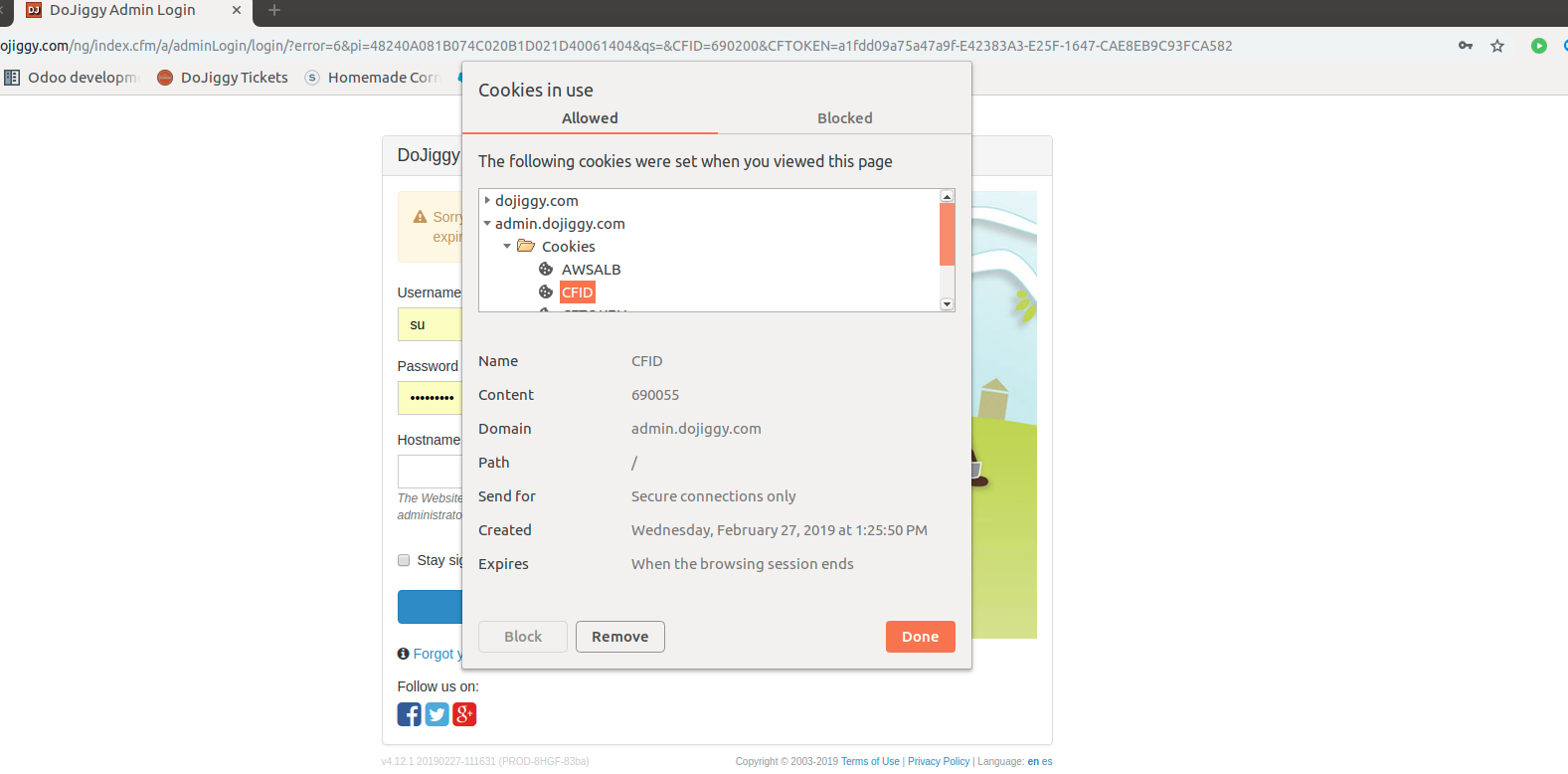The height and width of the screenshot is (774, 1568).
Task: Click the info icon beside Forgot link
Action: pos(403,654)
